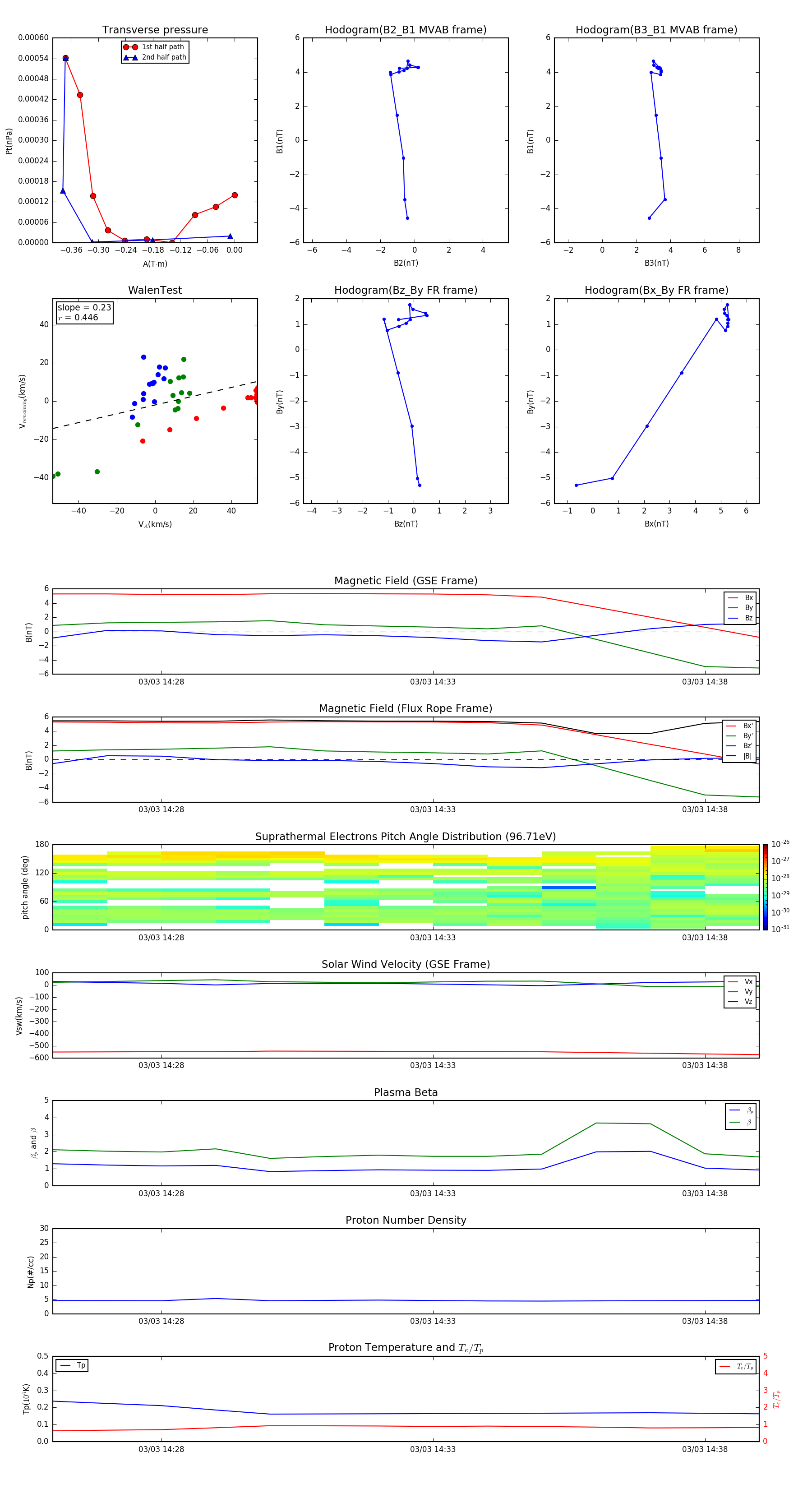Click the 'Tp' legend entry
The height and width of the screenshot is (1489, 812).
(72, 1365)
